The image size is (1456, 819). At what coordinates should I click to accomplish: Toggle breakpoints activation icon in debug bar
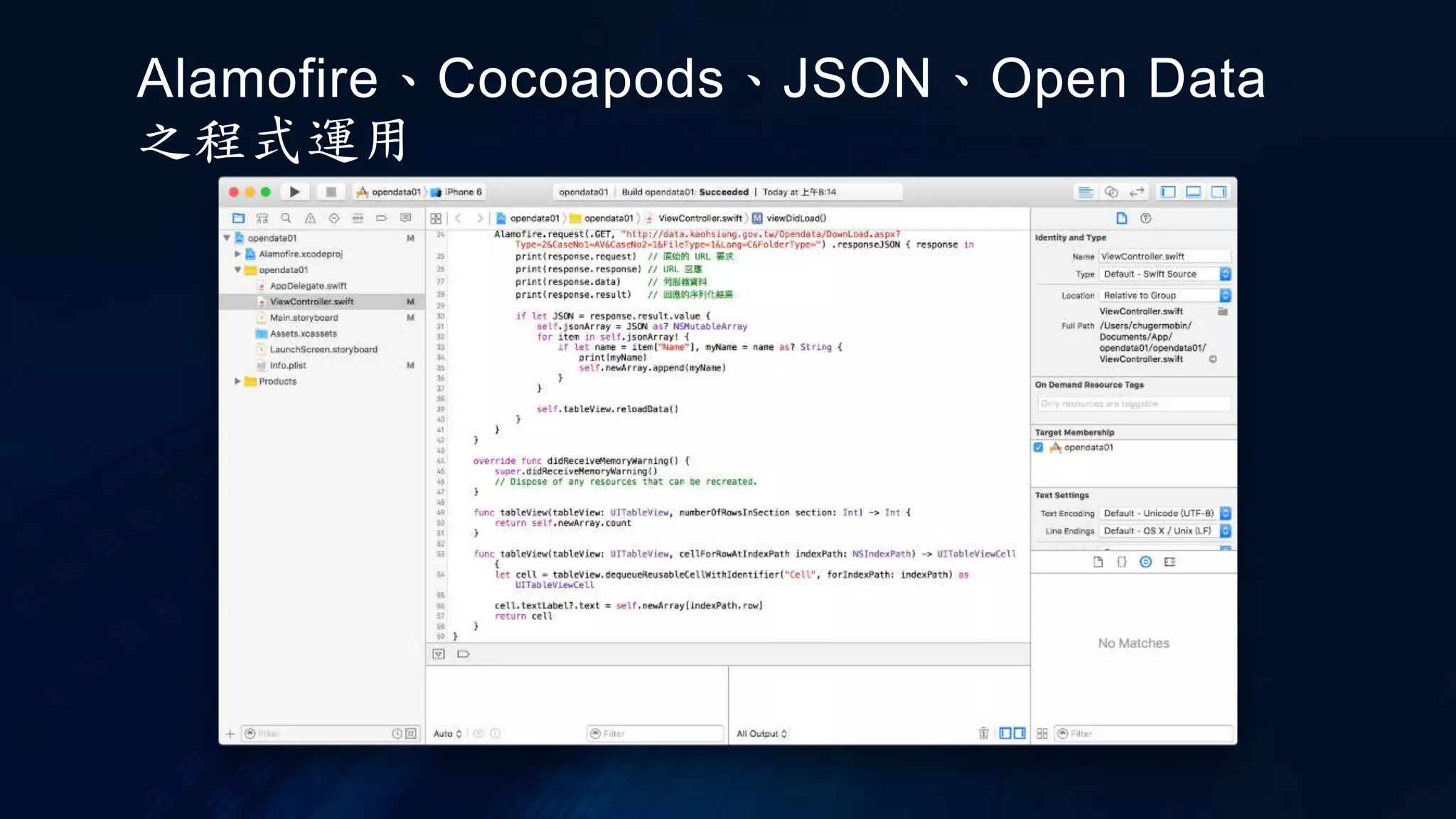click(463, 654)
